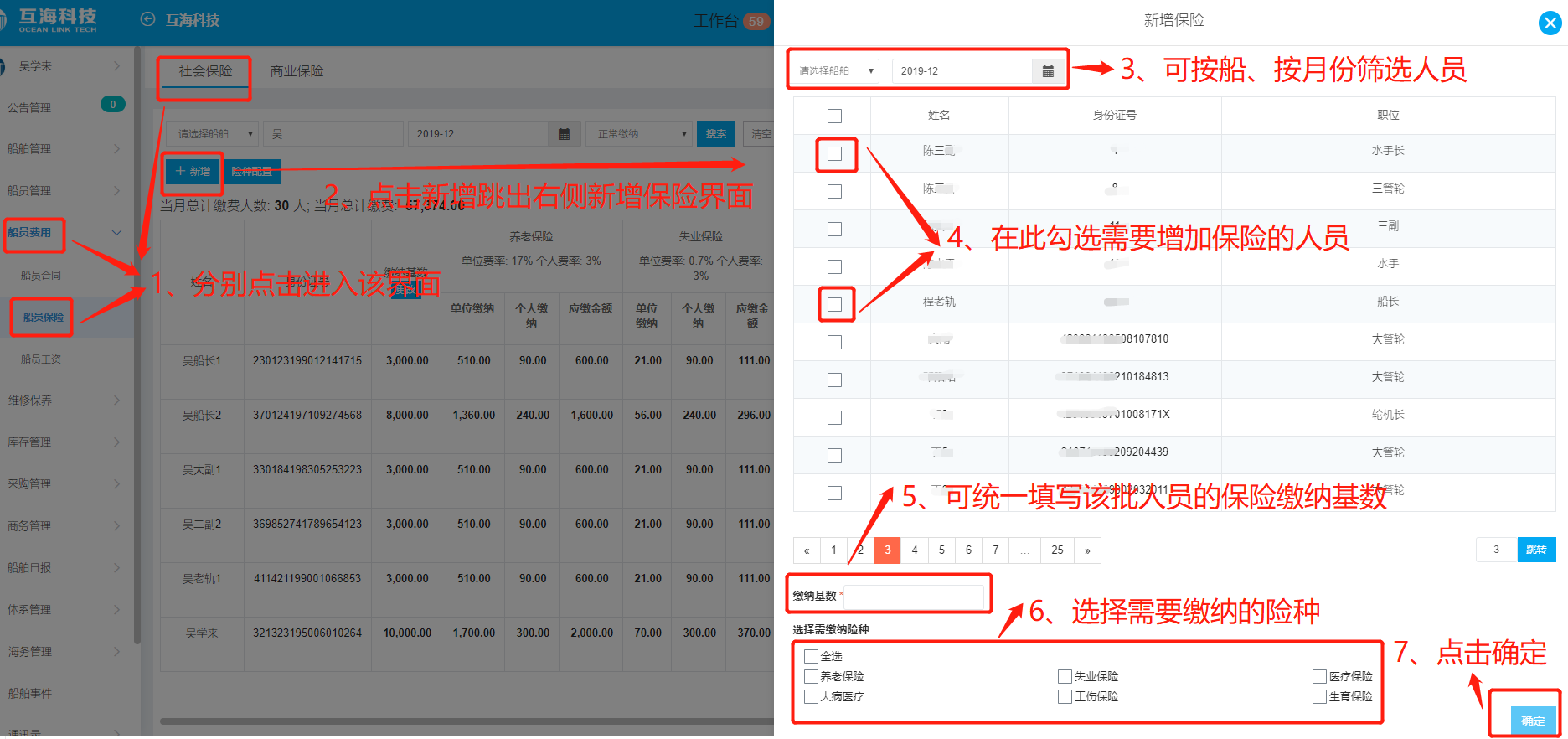Check the box for 水手长 row
The height and width of the screenshot is (739, 1568).
coord(834,153)
